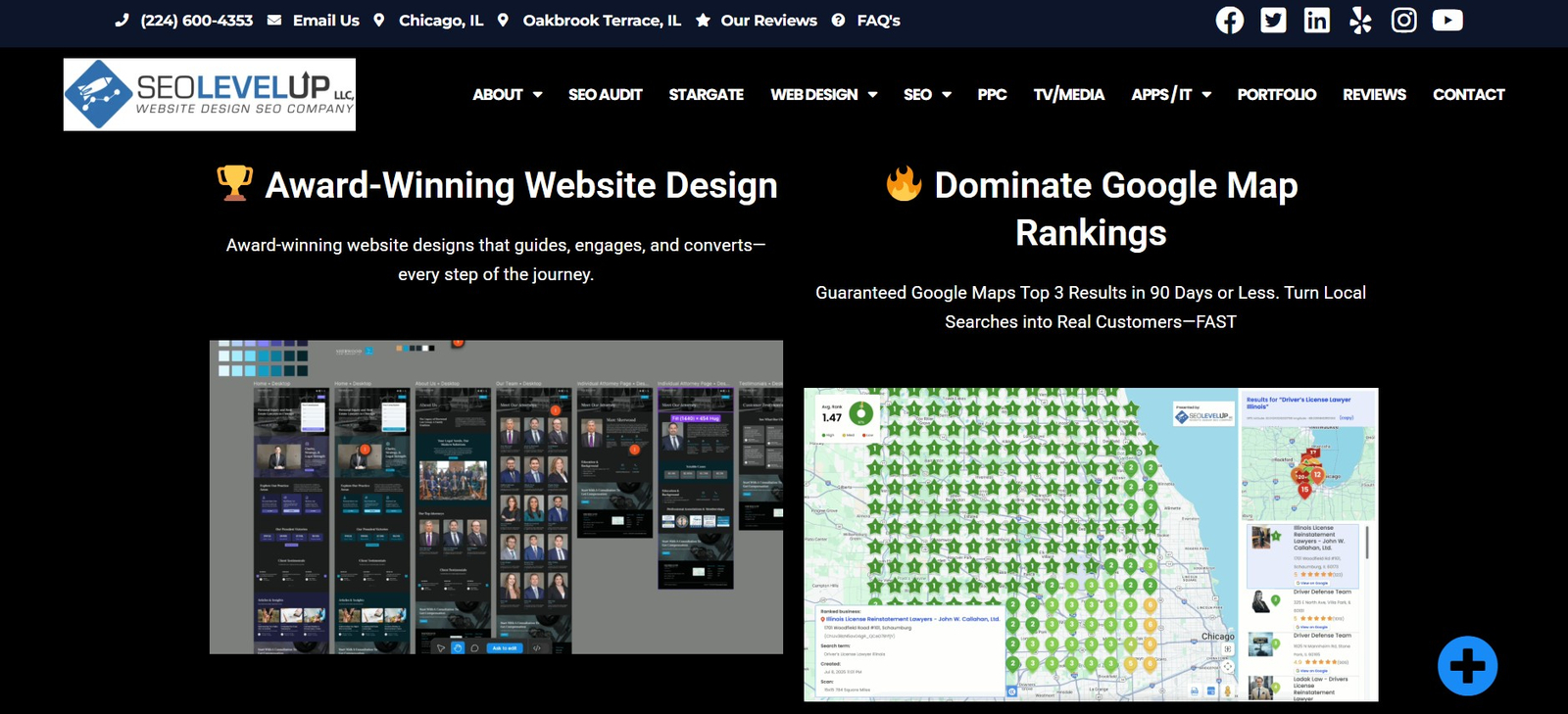Image resolution: width=1568 pixels, height=714 pixels.
Task: Click the fire icon beside Dominate heading
Action: (904, 183)
